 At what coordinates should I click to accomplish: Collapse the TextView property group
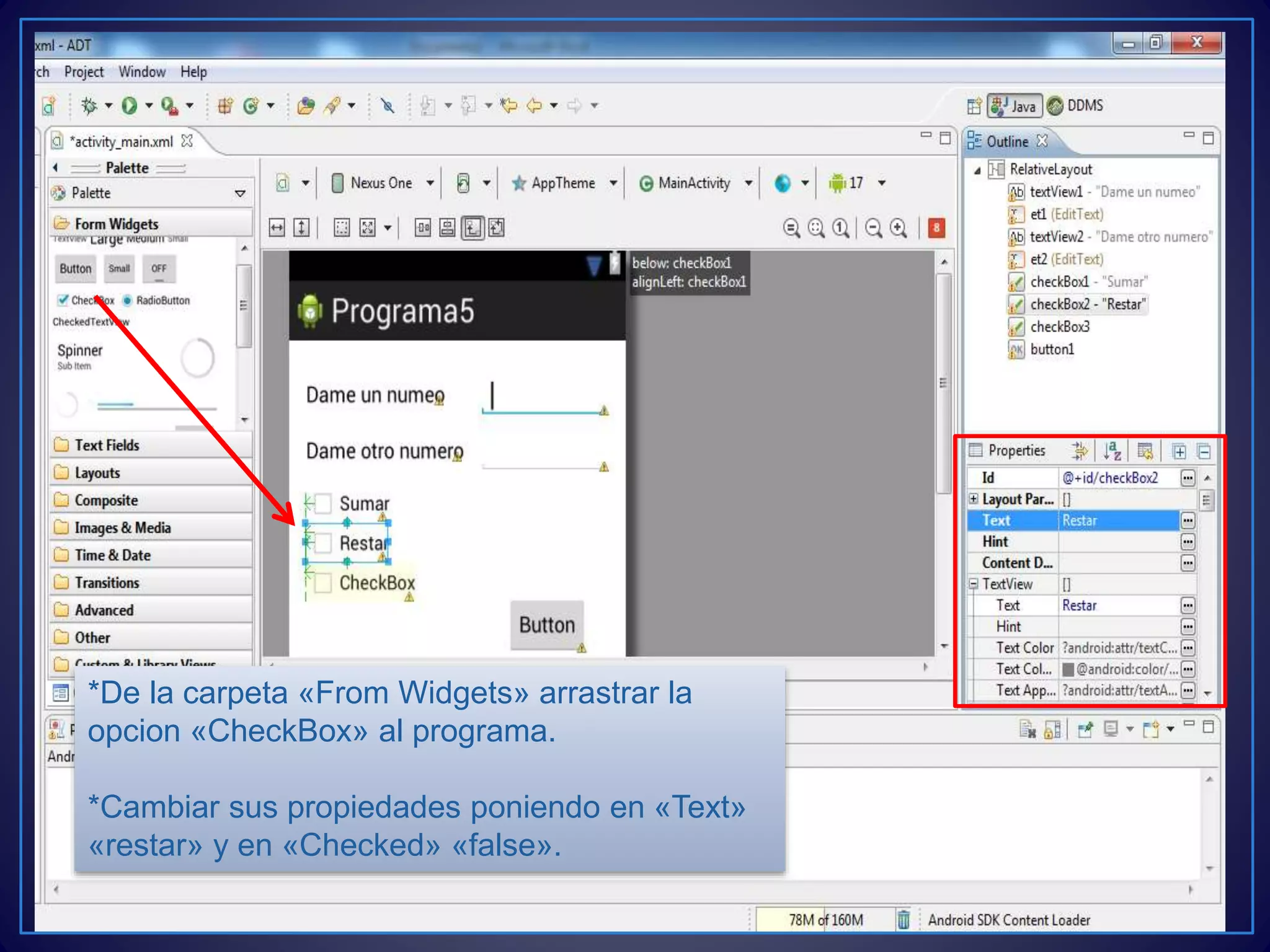(974, 584)
